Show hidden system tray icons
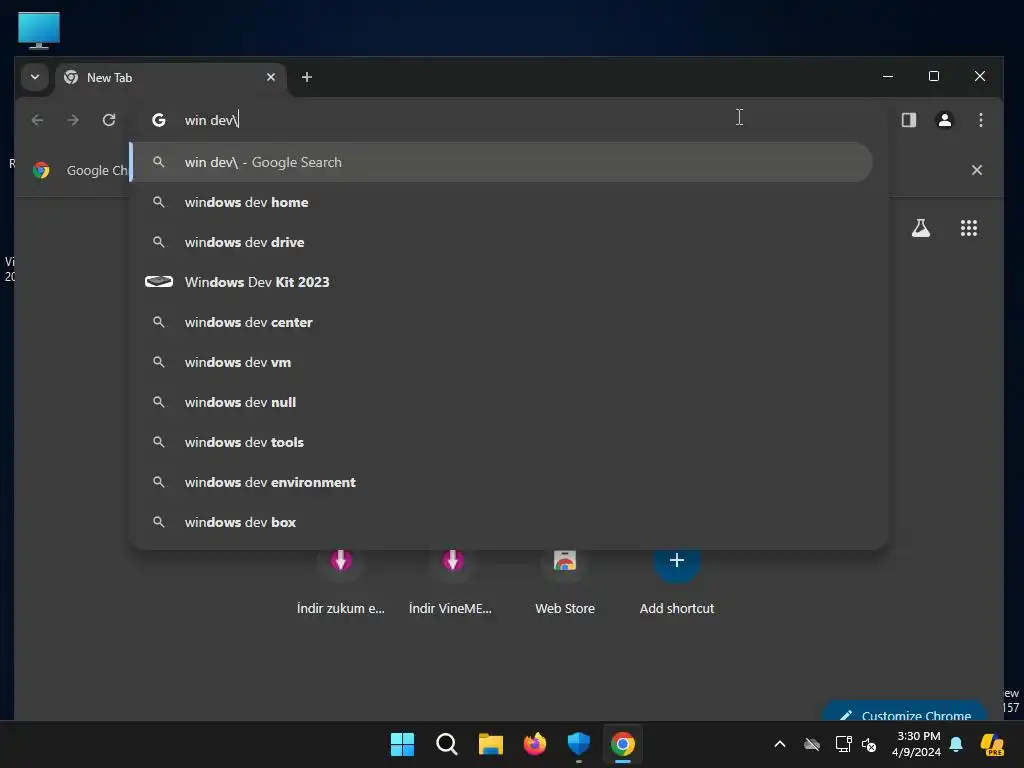 pyautogui.click(x=780, y=744)
